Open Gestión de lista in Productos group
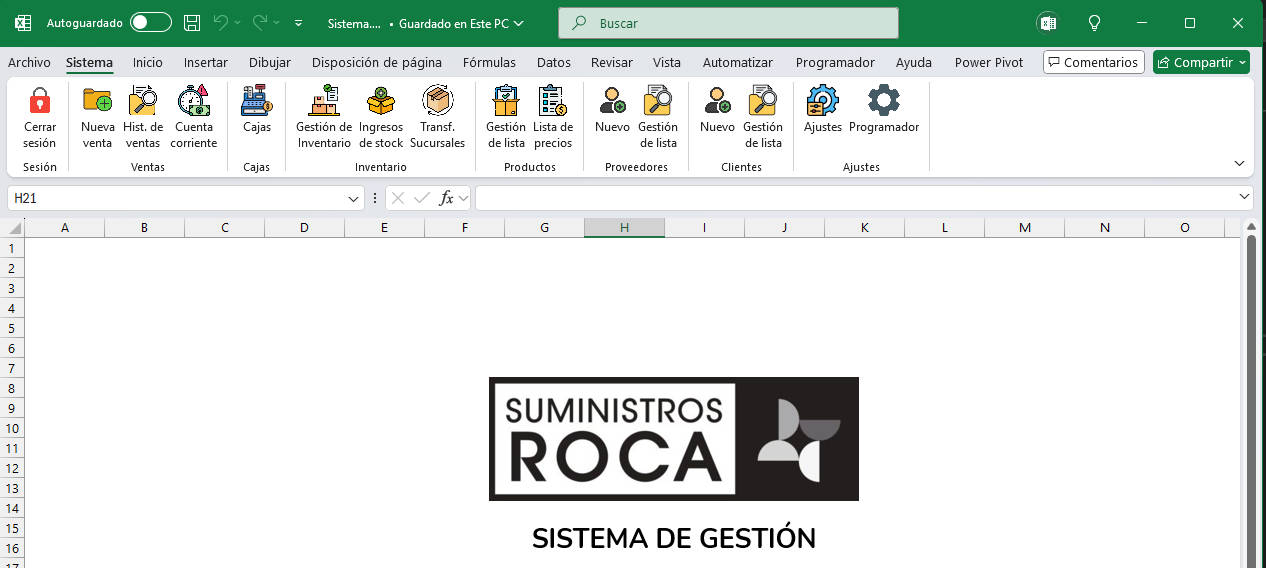1266x568 pixels. 506,118
